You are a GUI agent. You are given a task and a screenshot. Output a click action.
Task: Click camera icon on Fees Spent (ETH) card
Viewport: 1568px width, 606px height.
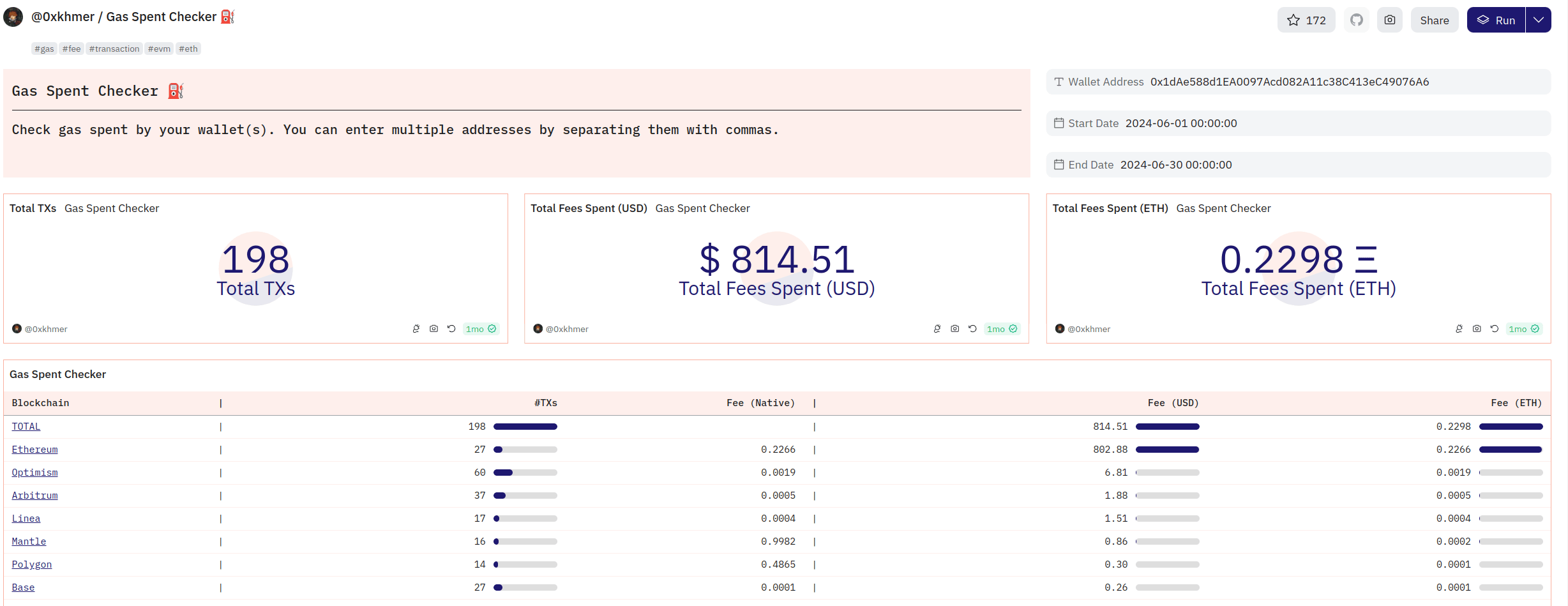point(1477,329)
